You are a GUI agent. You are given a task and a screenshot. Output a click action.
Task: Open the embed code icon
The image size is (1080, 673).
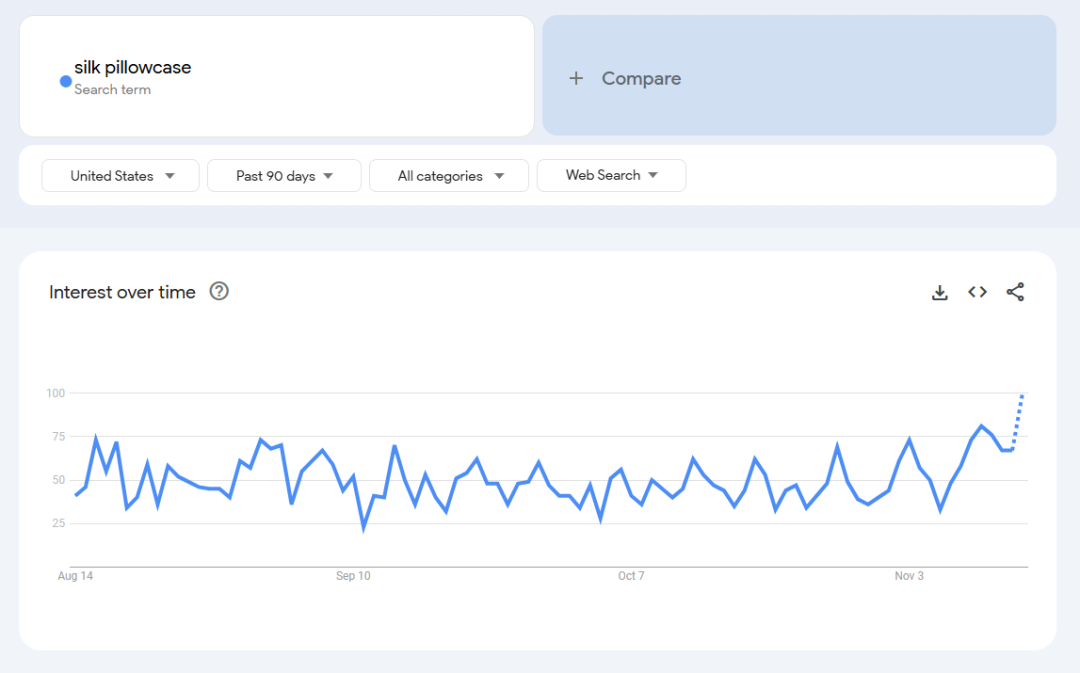(x=977, y=292)
